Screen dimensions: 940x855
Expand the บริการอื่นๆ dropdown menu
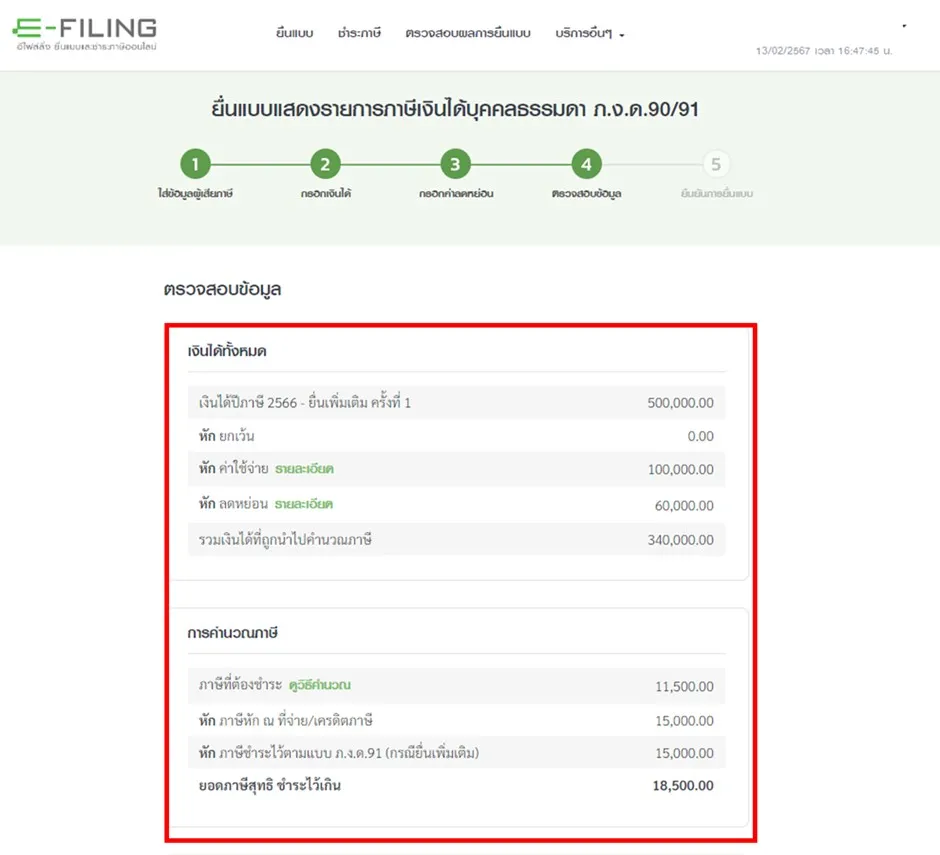tap(590, 34)
